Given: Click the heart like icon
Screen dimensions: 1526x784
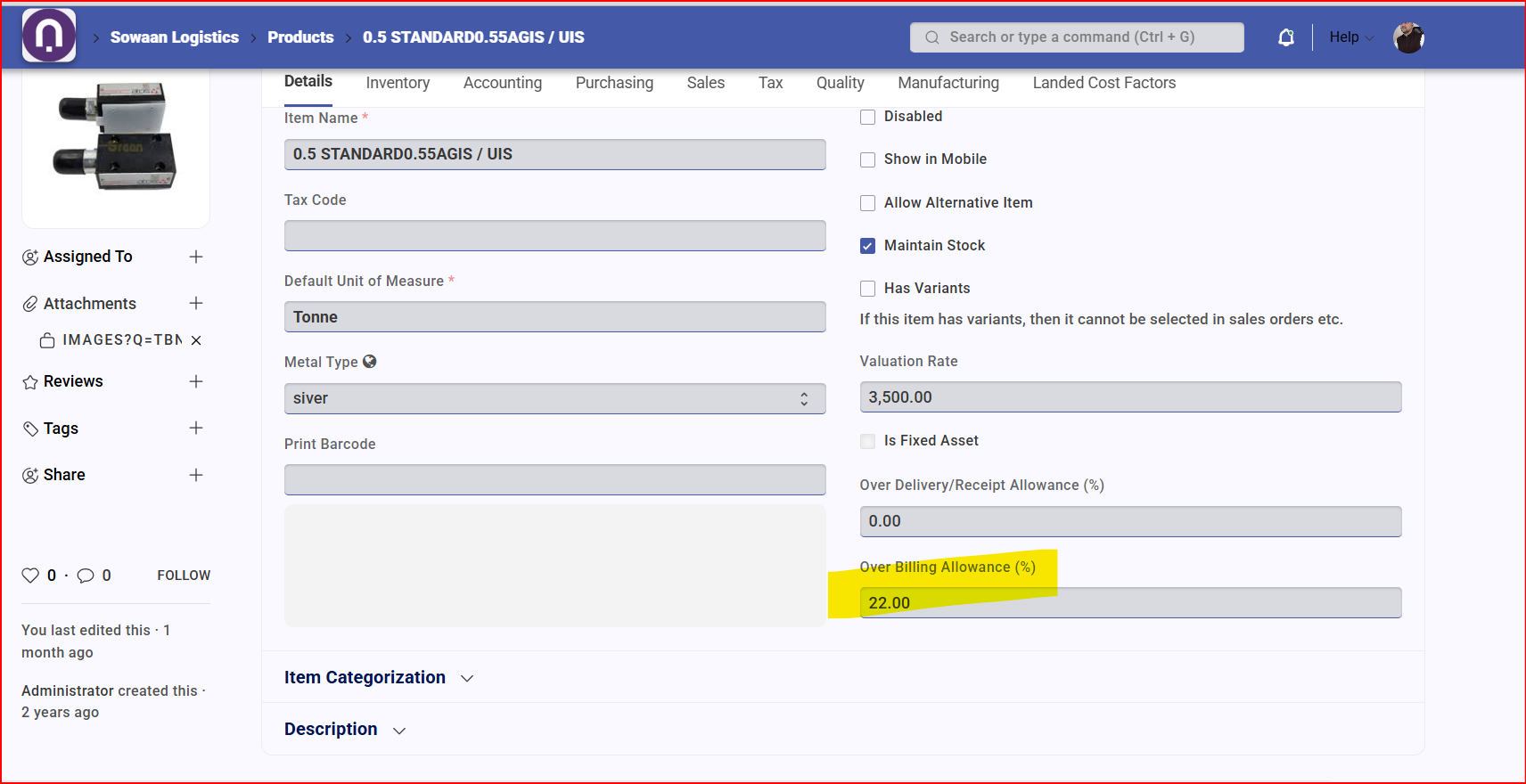Looking at the screenshot, I should [x=30, y=576].
